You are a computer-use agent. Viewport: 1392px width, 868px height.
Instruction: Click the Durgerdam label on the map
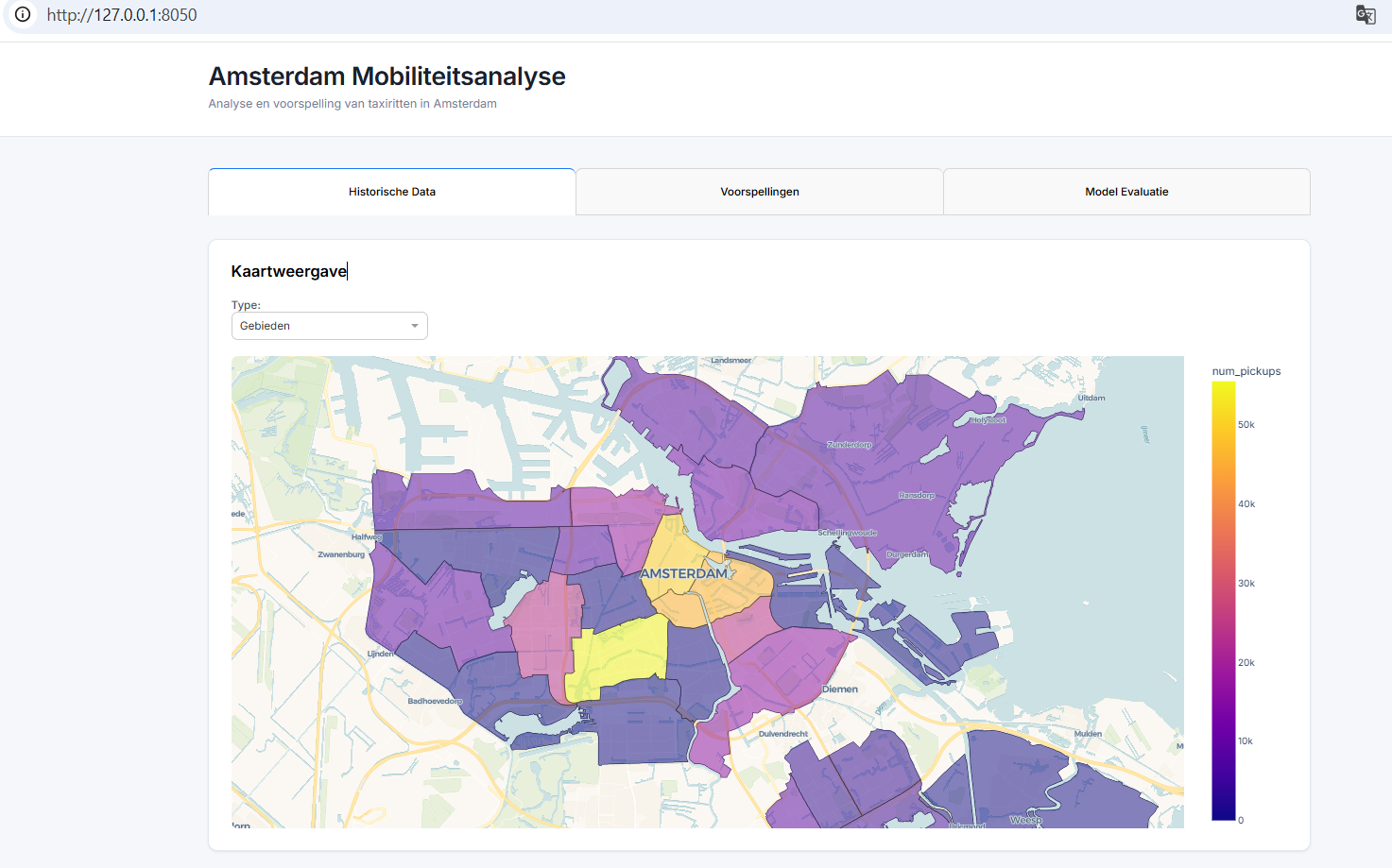coord(907,554)
